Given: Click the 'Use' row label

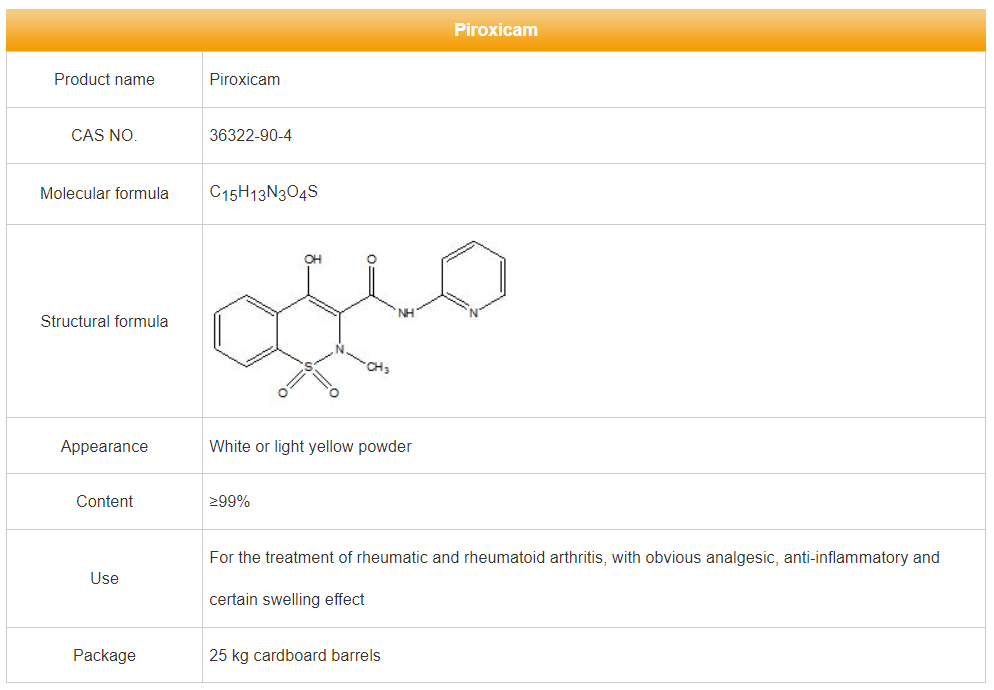Looking at the screenshot, I should (x=104, y=579).
